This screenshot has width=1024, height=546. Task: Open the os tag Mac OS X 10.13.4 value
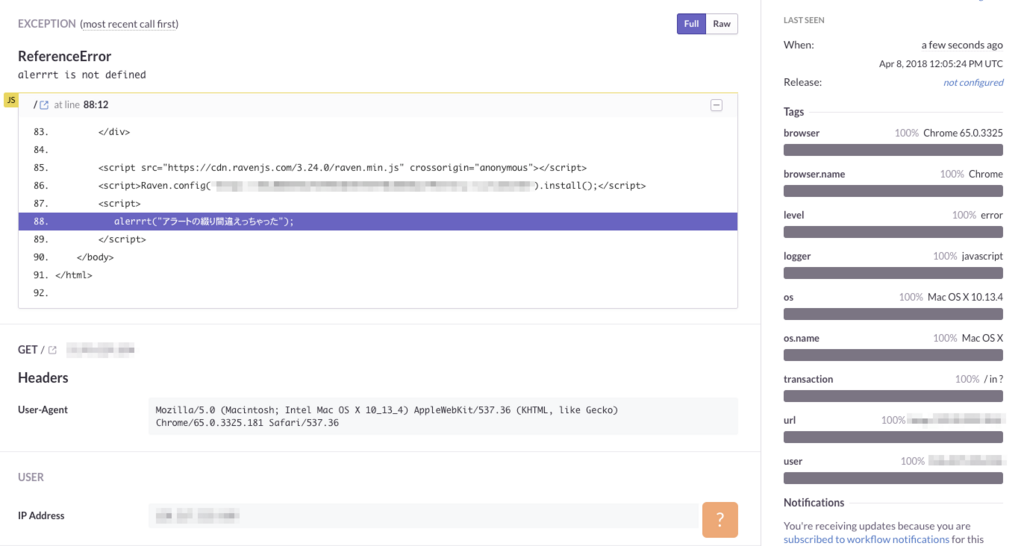[x=965, y=297]
